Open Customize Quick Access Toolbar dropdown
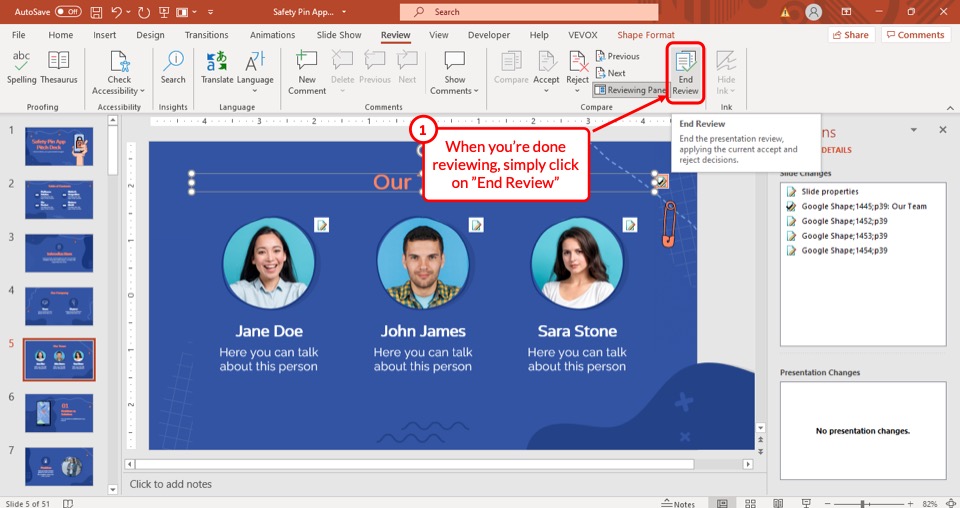 coord(211,12)
